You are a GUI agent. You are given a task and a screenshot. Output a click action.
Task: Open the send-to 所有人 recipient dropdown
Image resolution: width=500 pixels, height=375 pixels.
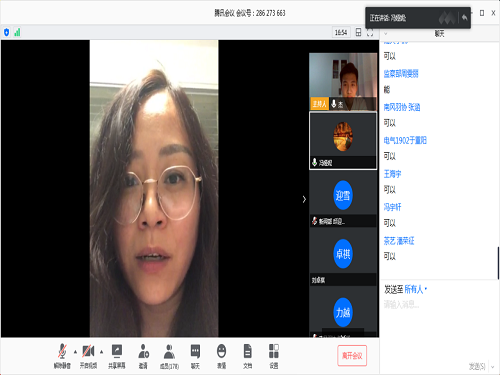point(415,289)
